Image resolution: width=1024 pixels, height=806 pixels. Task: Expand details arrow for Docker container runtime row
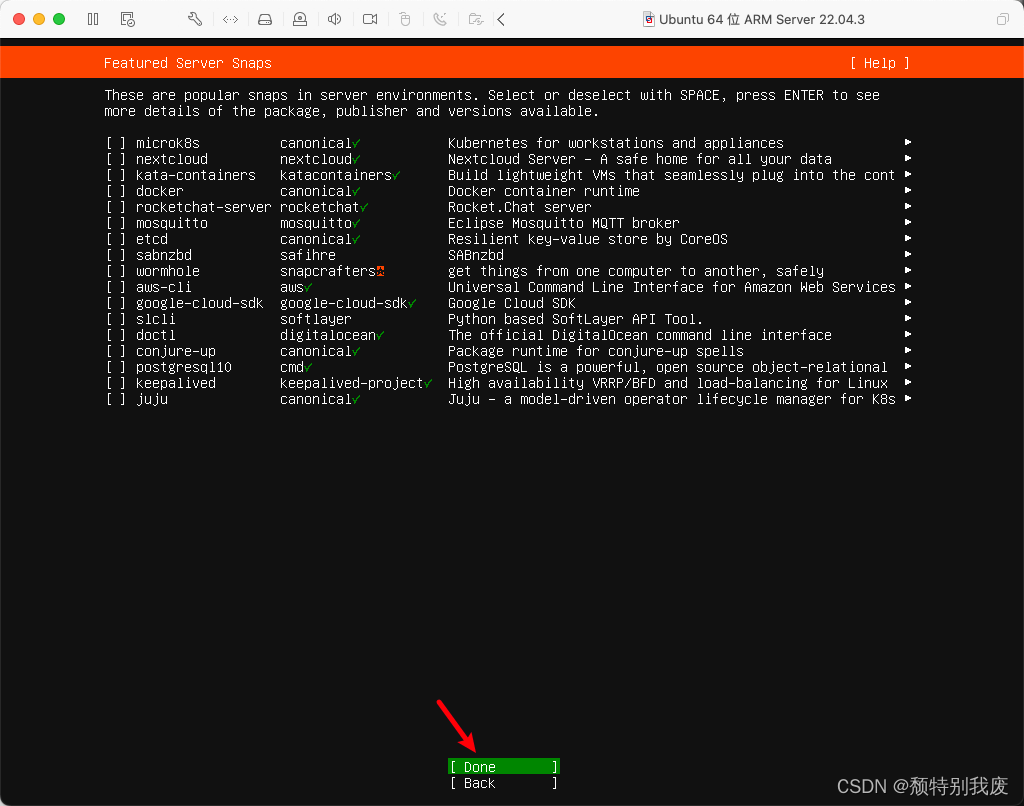[908, 190]
